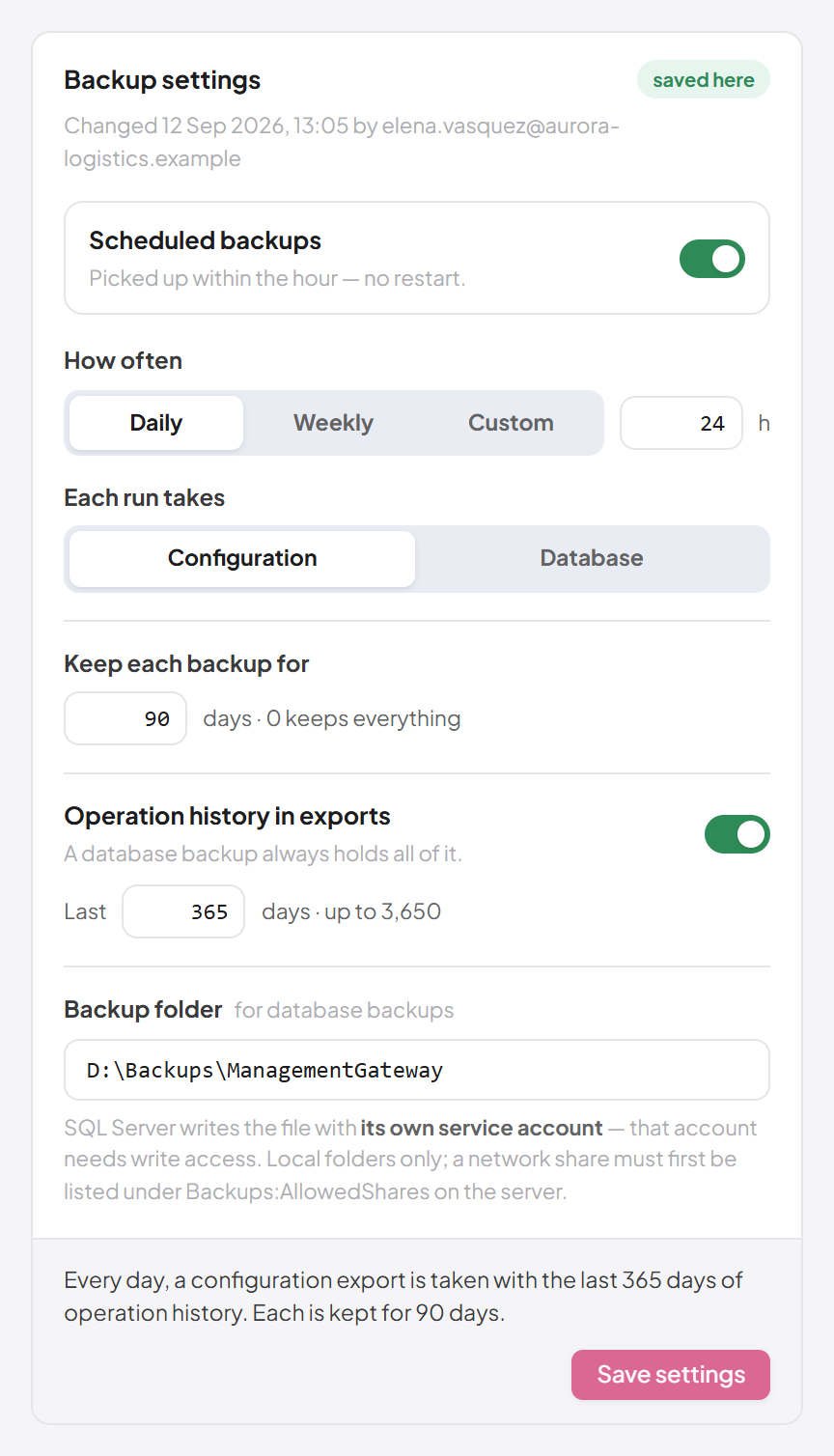Click the 'Keep each backup for' label

186,663
